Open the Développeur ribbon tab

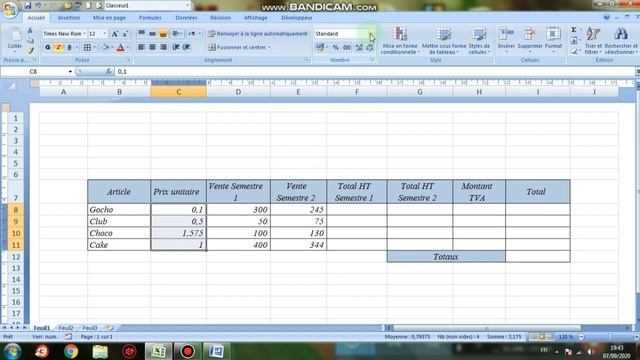(297, 18)
